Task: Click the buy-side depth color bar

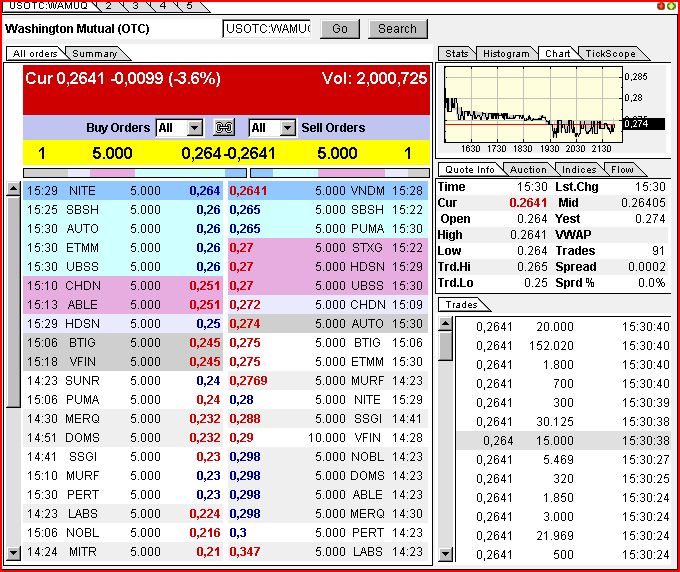Action: 135,173
